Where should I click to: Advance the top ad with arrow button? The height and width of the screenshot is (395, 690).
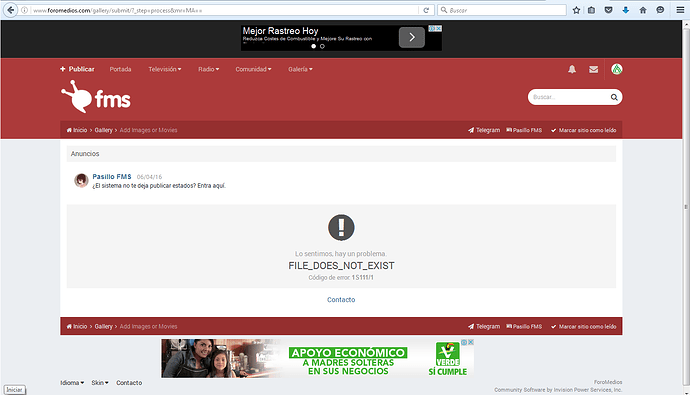(x=412, y=37)
